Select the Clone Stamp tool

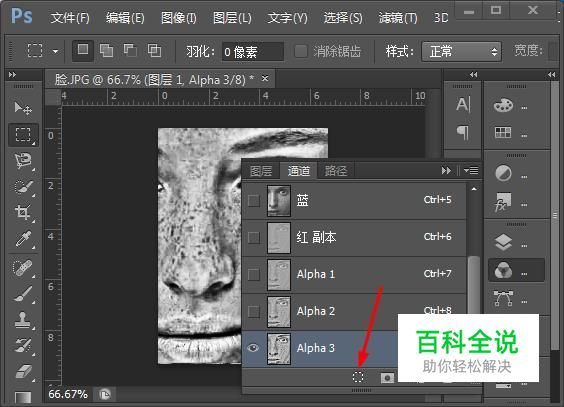pos(23,319)
